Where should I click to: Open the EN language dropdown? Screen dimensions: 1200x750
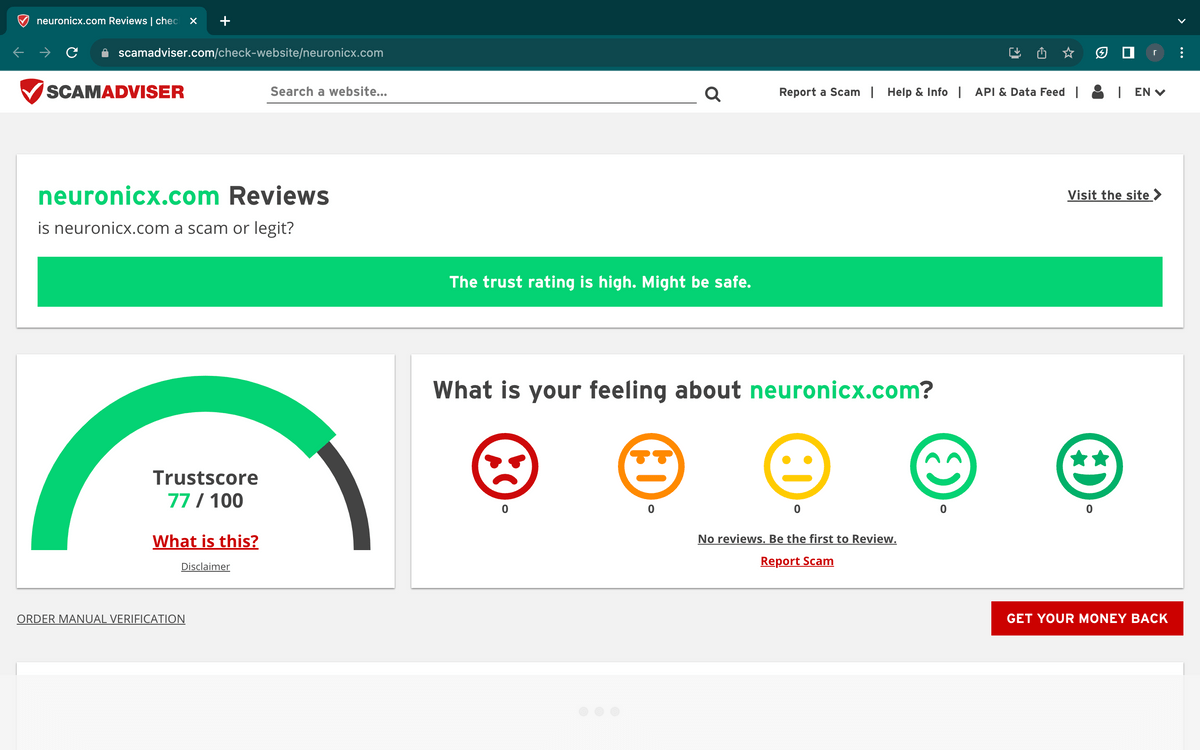[1150, 92]
